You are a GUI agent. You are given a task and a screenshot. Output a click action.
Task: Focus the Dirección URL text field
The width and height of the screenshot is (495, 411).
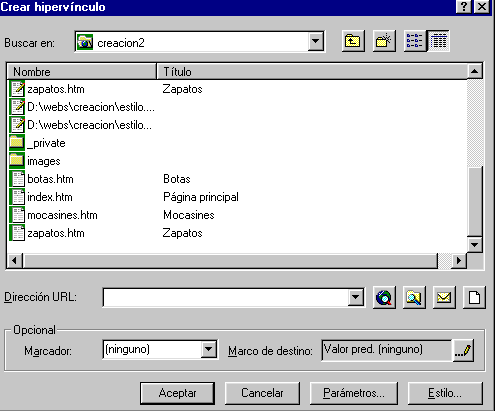pos(226,297)
